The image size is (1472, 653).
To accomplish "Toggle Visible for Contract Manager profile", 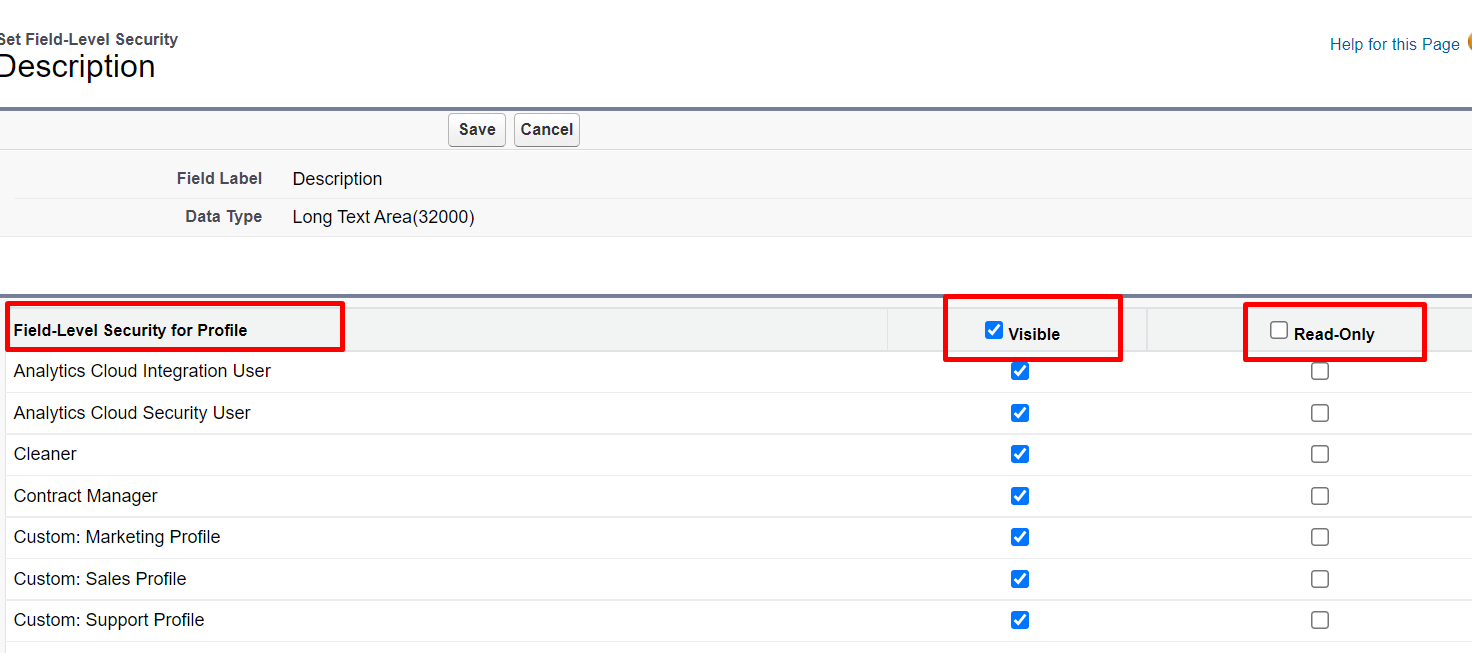I will tap(1019, 495).
